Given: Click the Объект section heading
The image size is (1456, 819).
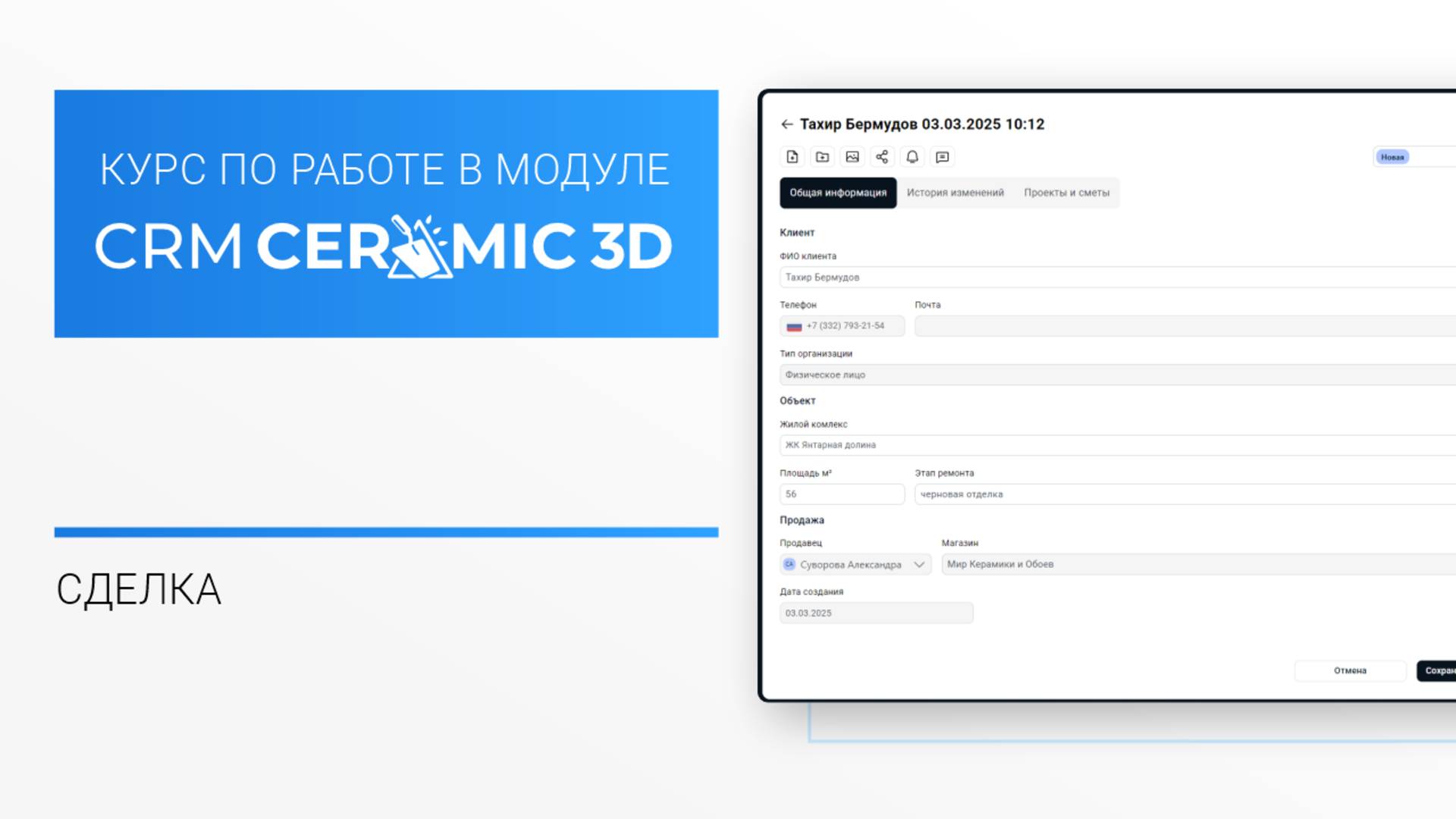Looking at the screenshot, I should point(798,400).
